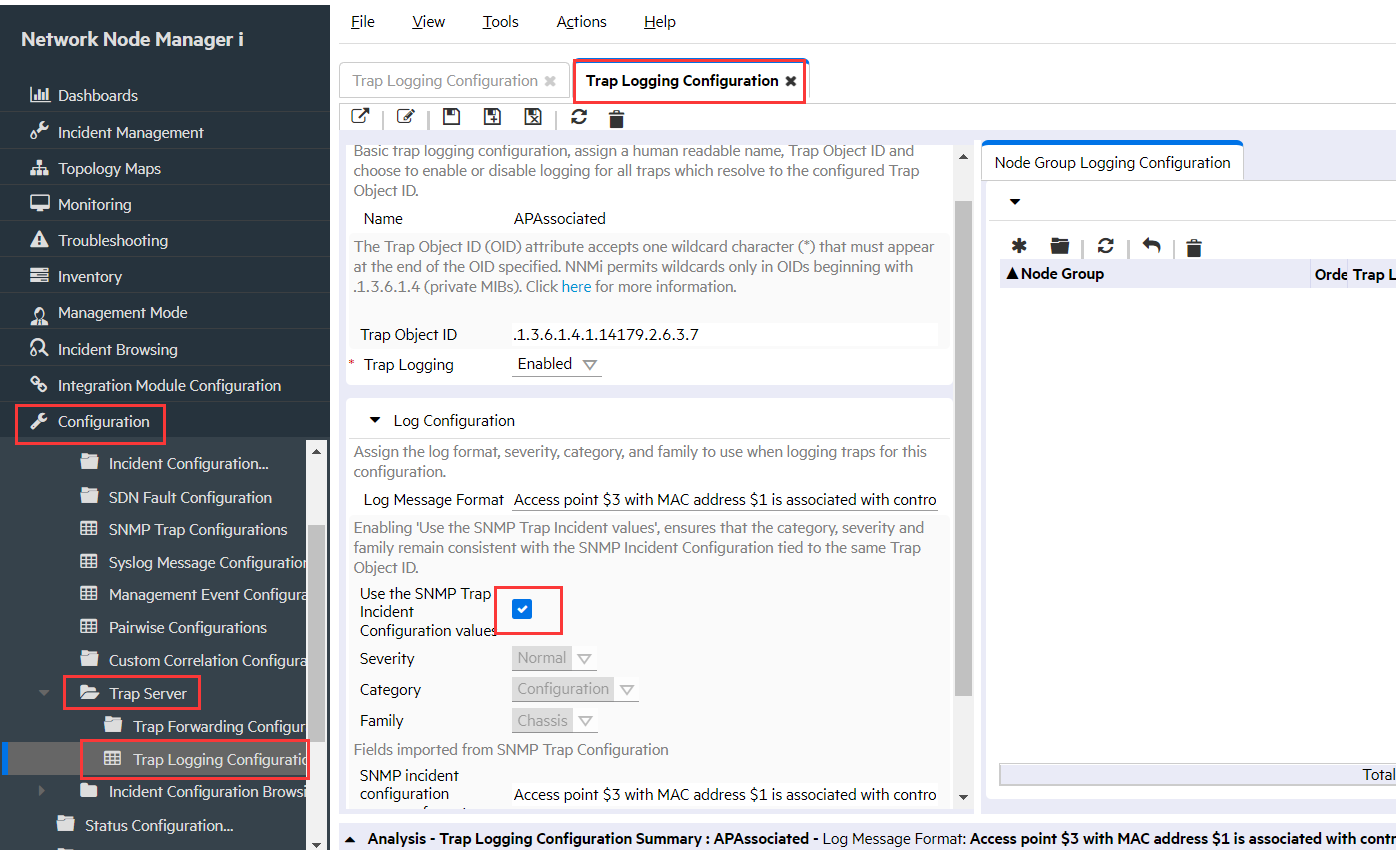The width and height of the screenshot is (1396, 850).
Task: Click the New asterisk icon in Node Group table
Action: click(1019, 246)
